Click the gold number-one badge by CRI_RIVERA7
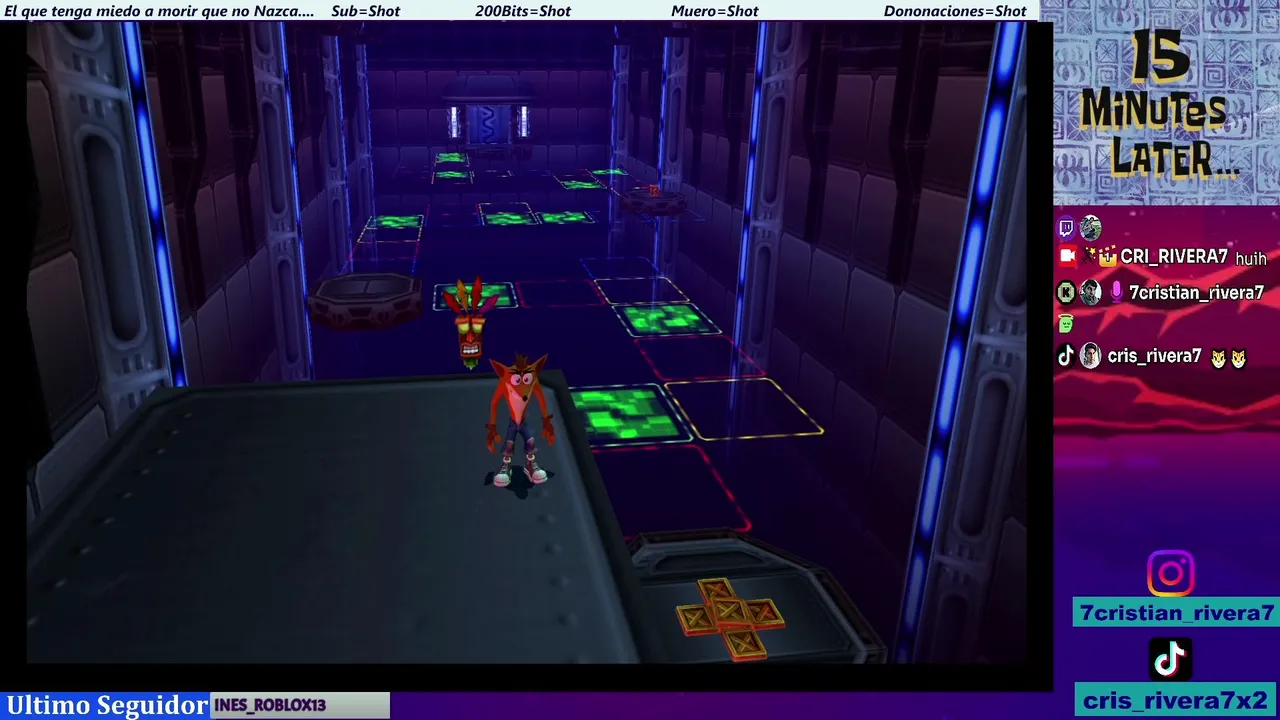Image resolution: width=1280 pixels, height=720 pixels. 1107,257
